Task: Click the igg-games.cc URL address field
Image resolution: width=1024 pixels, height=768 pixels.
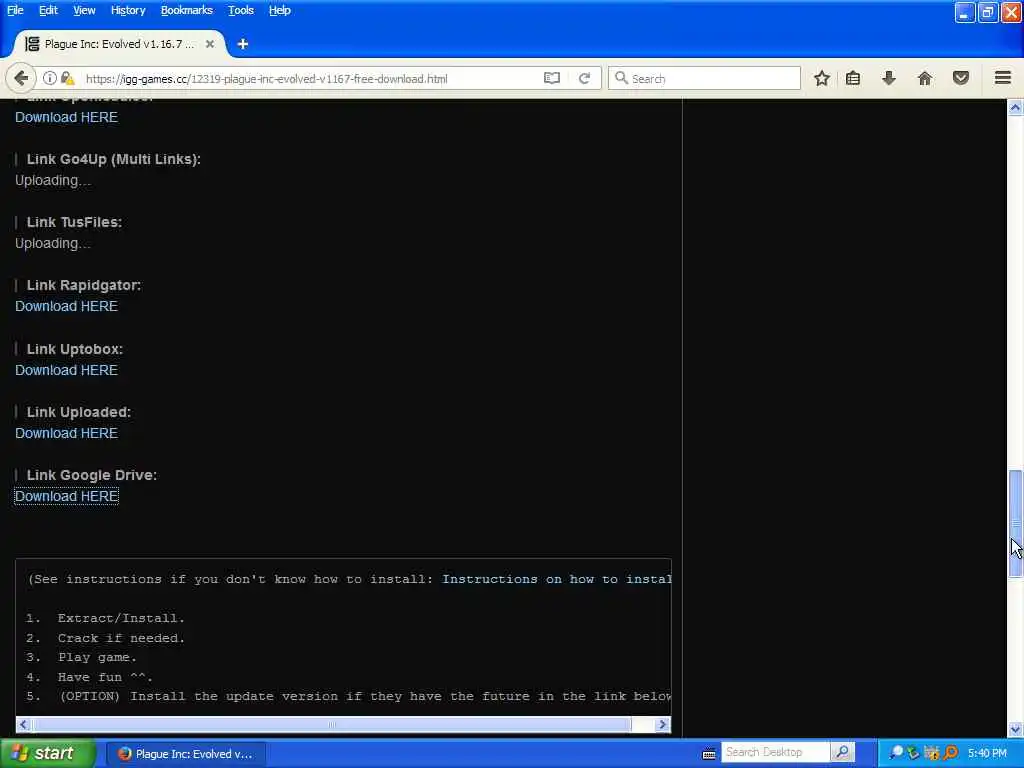Action: 310,78
